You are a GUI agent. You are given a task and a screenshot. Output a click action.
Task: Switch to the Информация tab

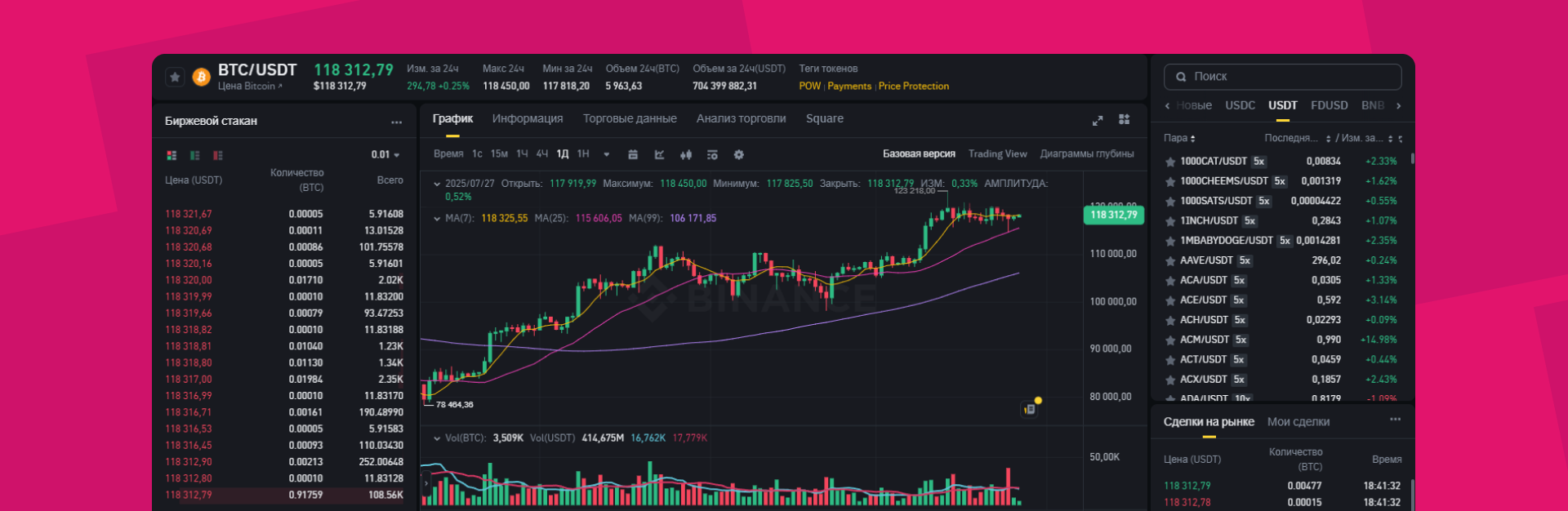click(528, 118)
